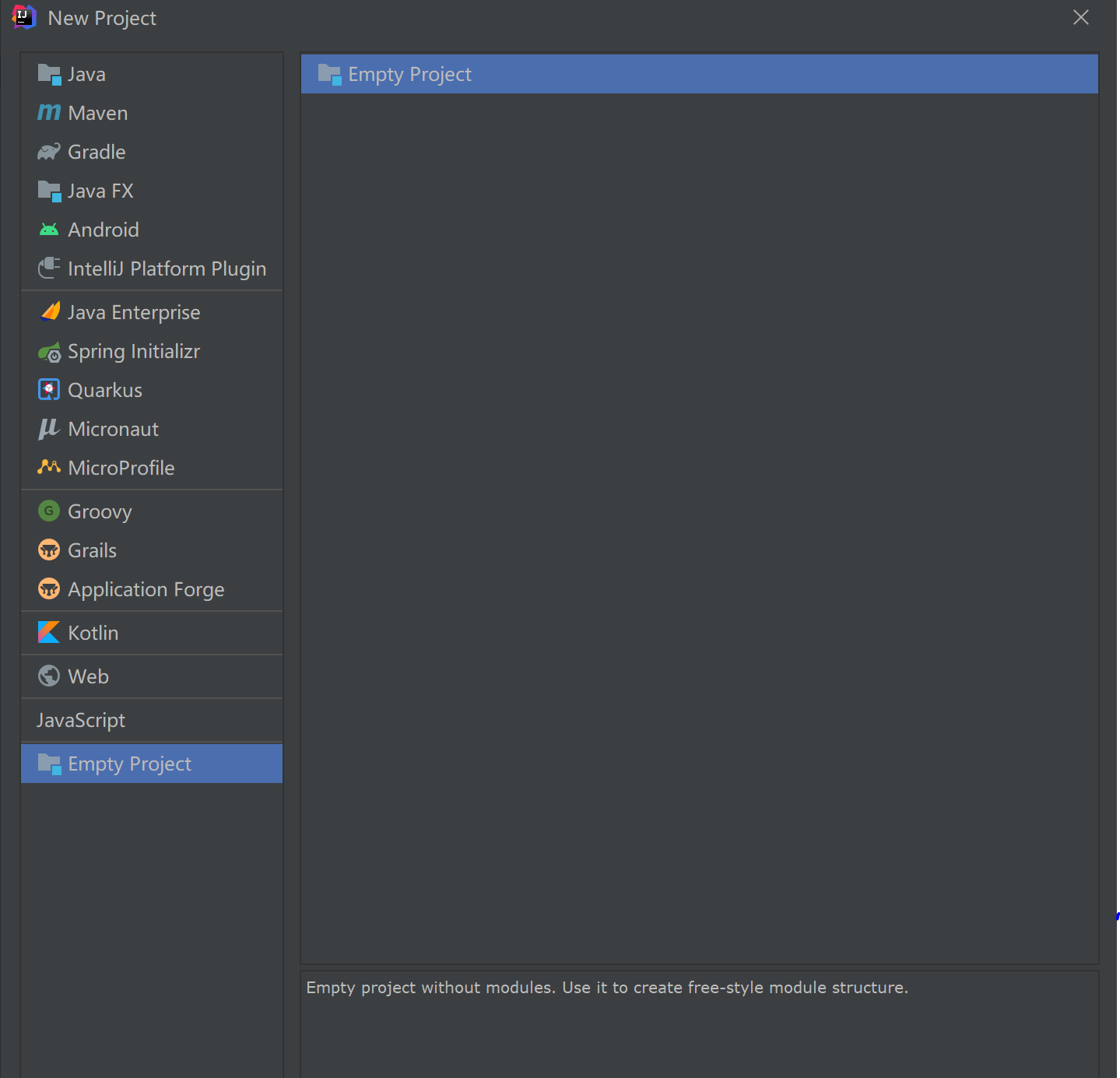Select the Micronaut mu icon
1120x1078 pixels.
(49, 429)
